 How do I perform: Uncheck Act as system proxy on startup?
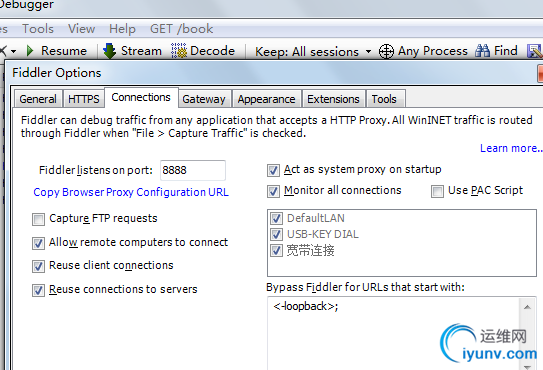click(x=273, y=170)
